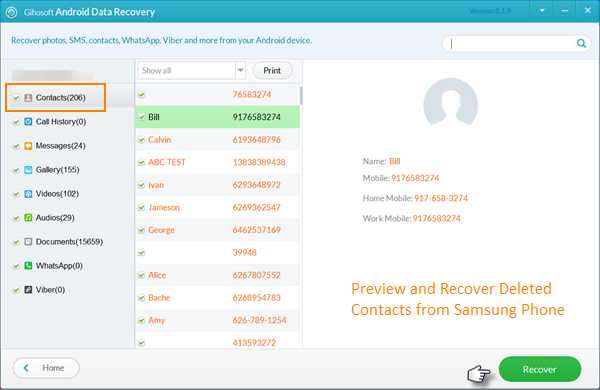Select the Audios music note icon
This screenshot has height=390, width=600.
(28, 218)
